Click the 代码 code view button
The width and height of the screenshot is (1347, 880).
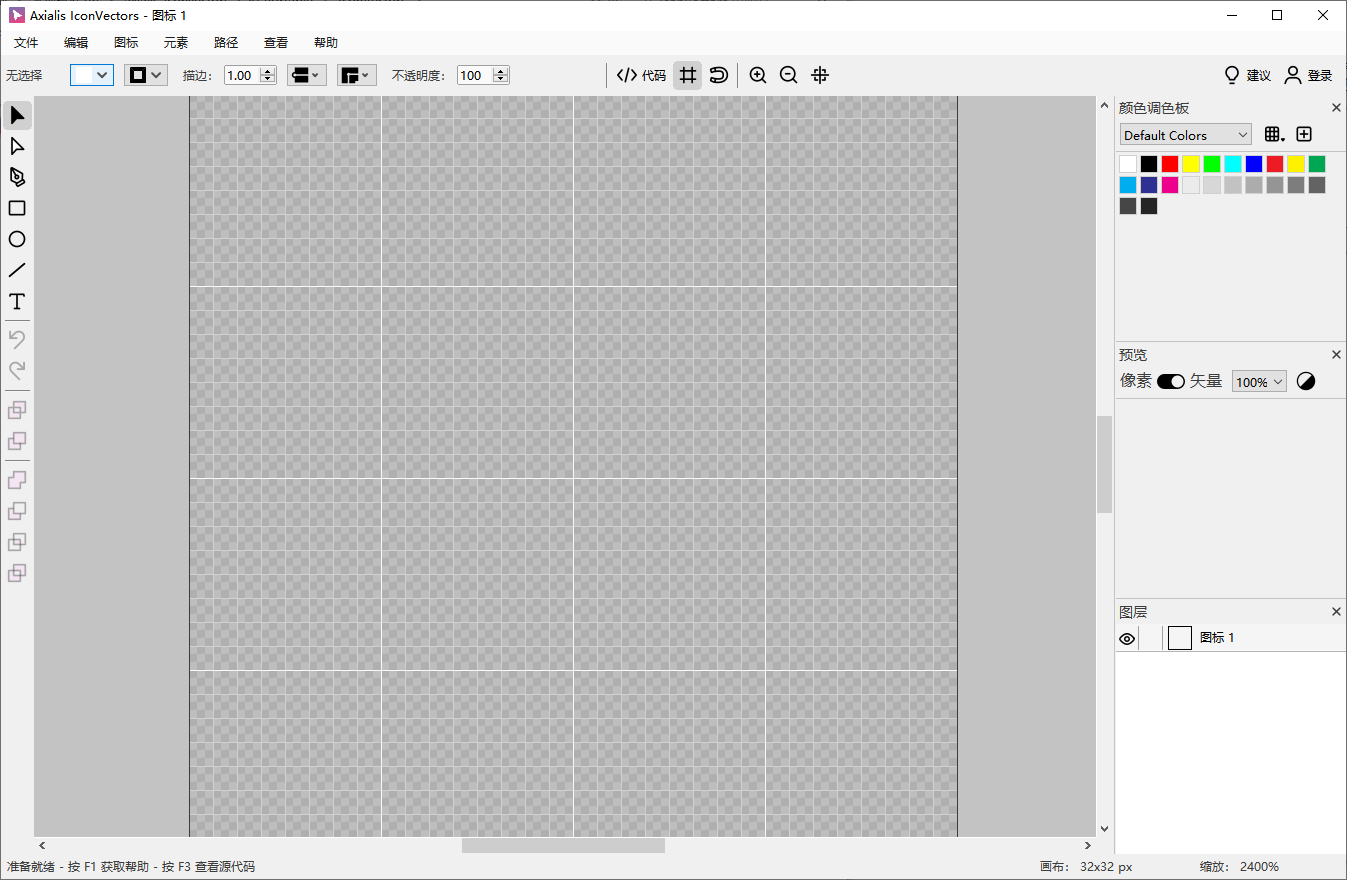641,75
